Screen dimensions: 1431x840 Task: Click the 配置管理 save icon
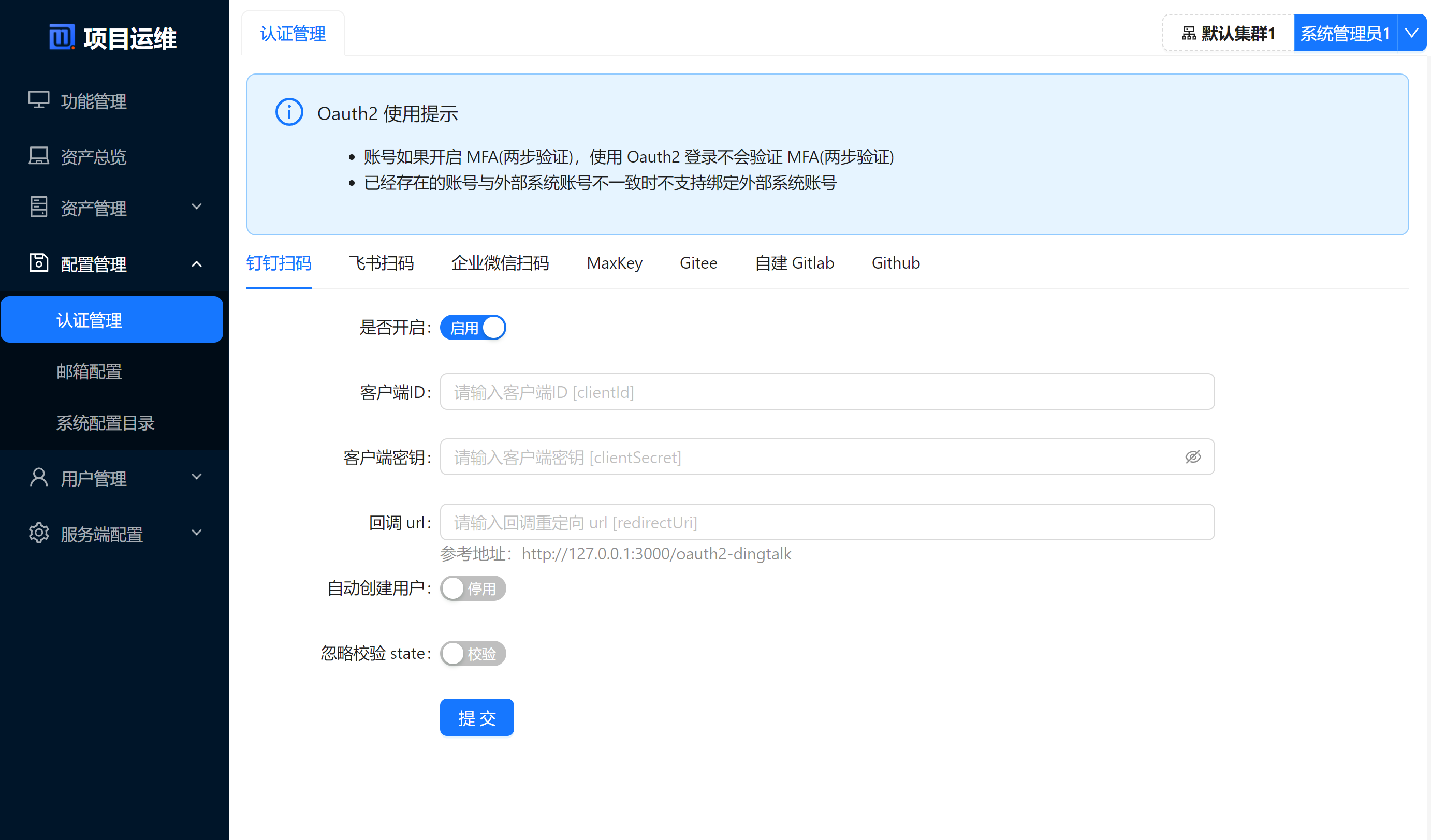click(39, 263)
